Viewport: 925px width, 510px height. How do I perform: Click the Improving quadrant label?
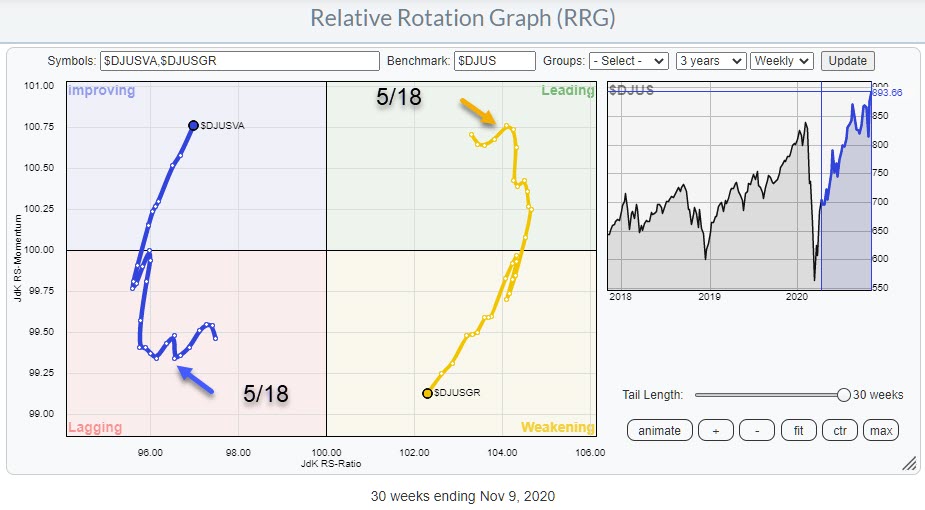pos(101,91)
